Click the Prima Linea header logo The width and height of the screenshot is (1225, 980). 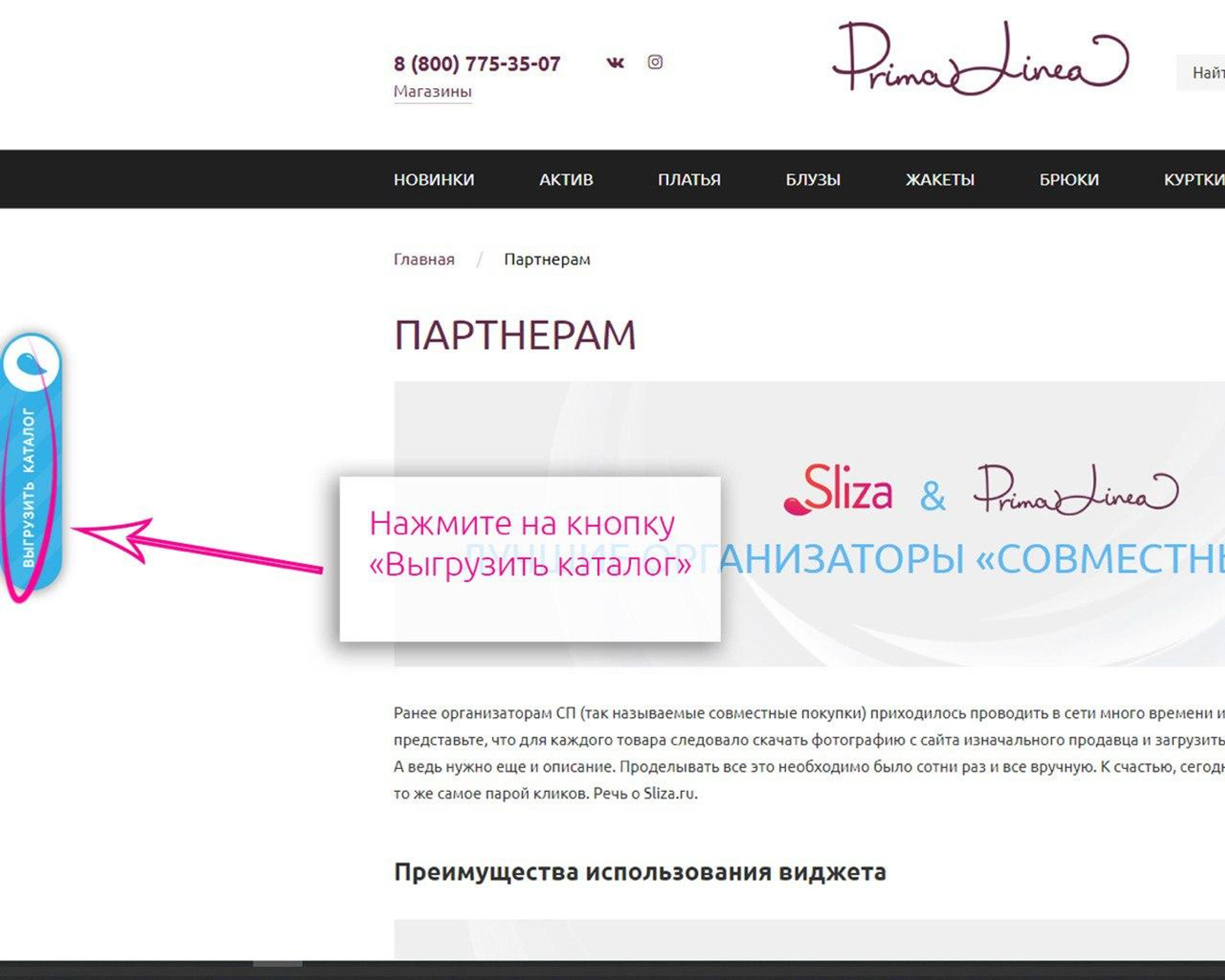coord(981,58)
